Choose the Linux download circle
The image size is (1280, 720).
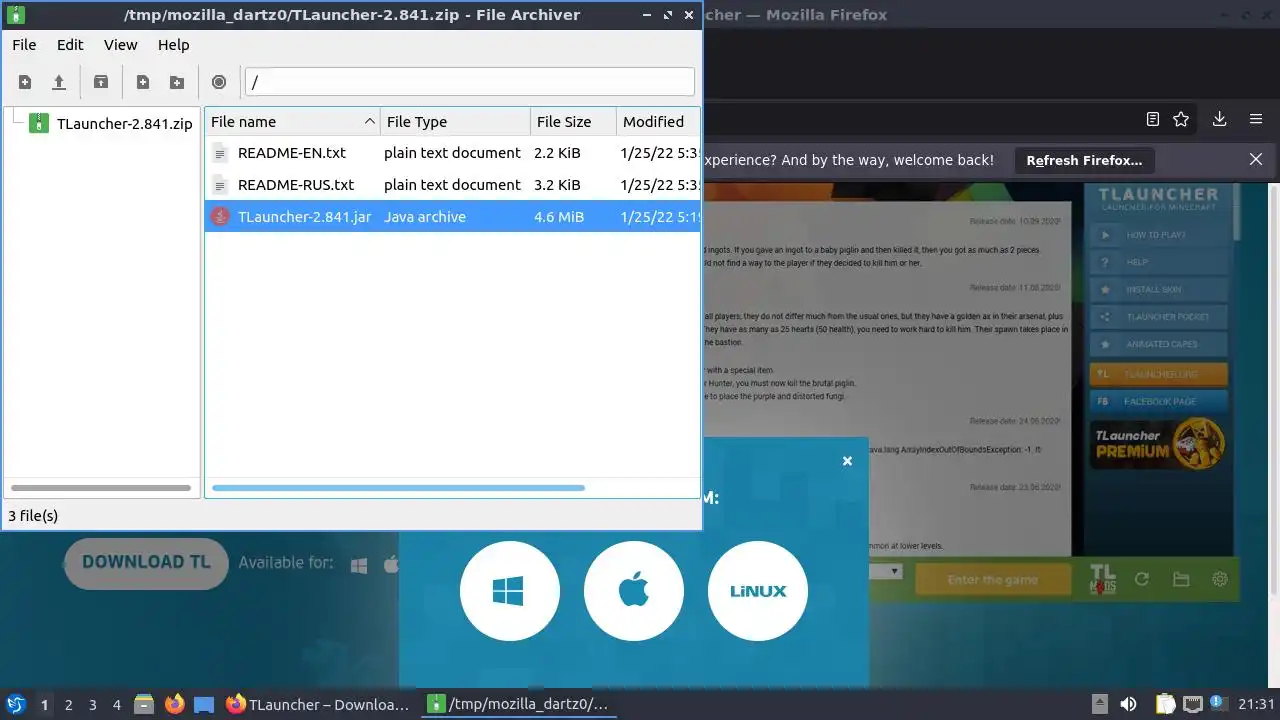[758, 591]
